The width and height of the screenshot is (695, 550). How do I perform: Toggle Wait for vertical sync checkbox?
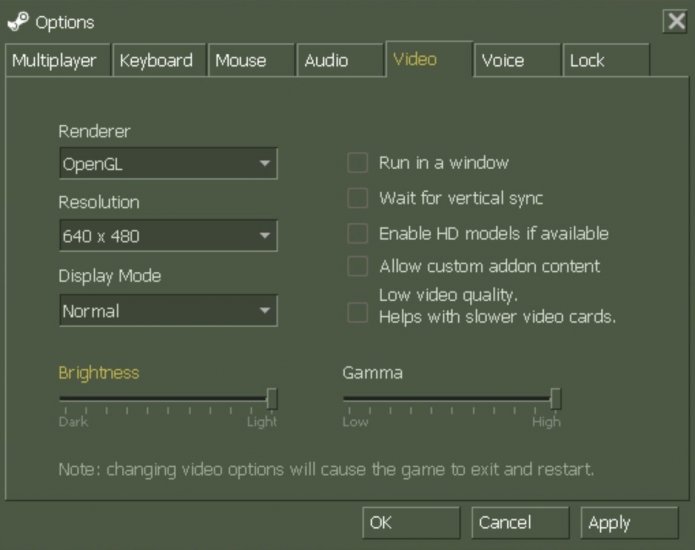coord(357,198)
